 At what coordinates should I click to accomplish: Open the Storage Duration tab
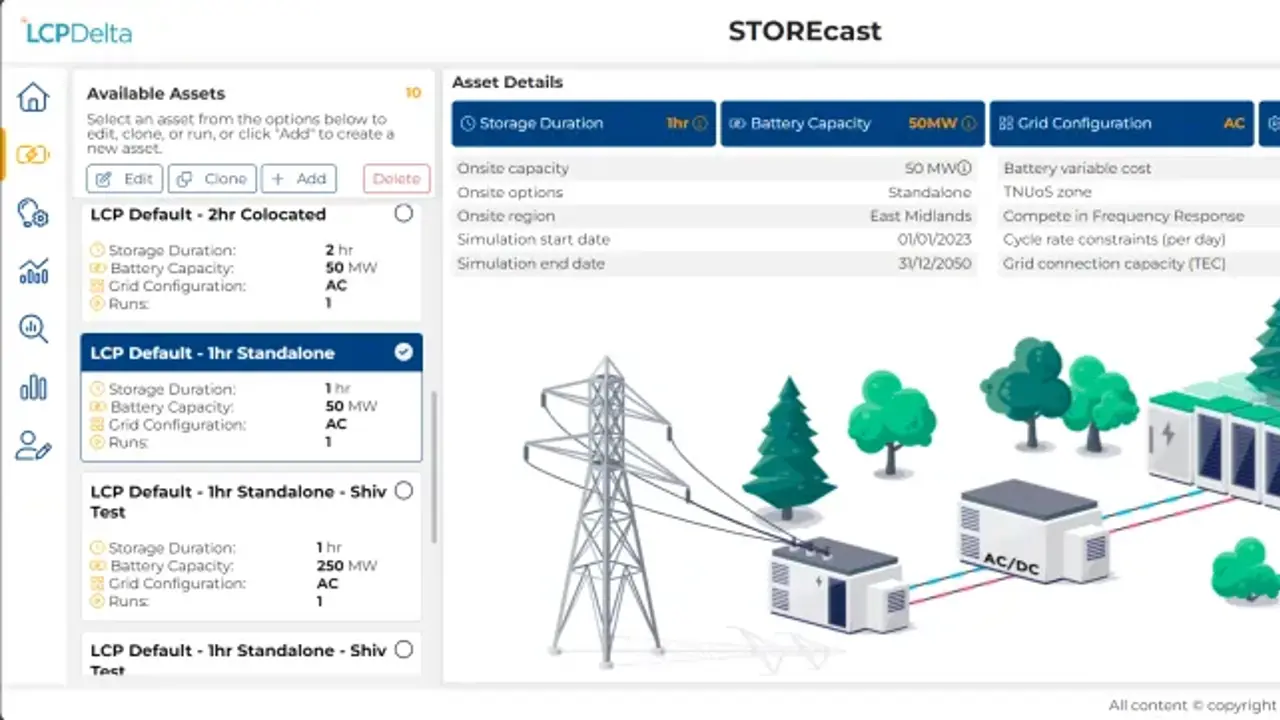click(x=584, y=124)
